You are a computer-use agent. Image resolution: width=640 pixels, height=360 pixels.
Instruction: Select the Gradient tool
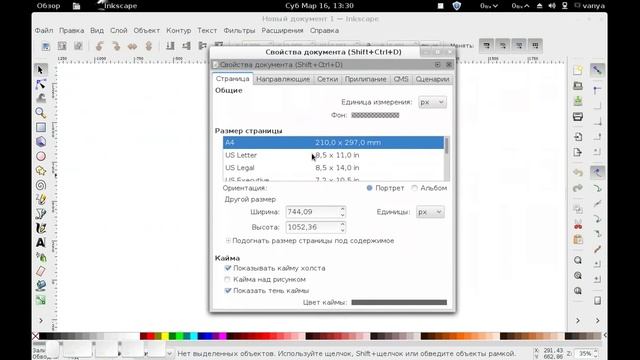point(40,300)
